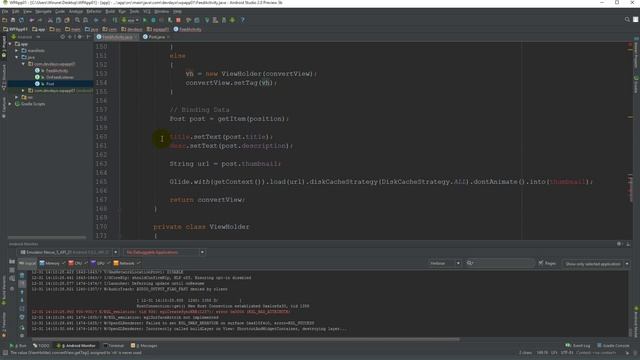This screenshot has width=640, height=360.
Task: Click the Cut toolbar icon
Action: tap(50, 20)
